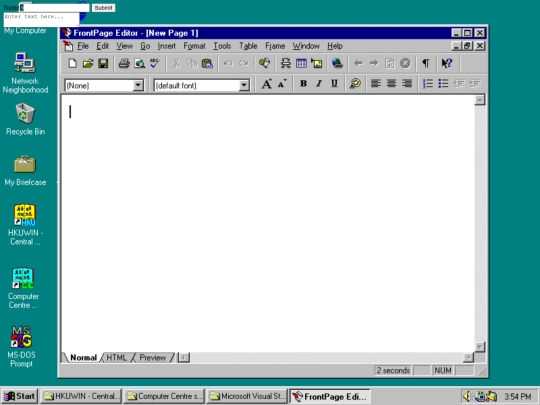Open the Tools menu
This screenshot has height=405, width=540.
pyautogui.click(x=222, y=46)
